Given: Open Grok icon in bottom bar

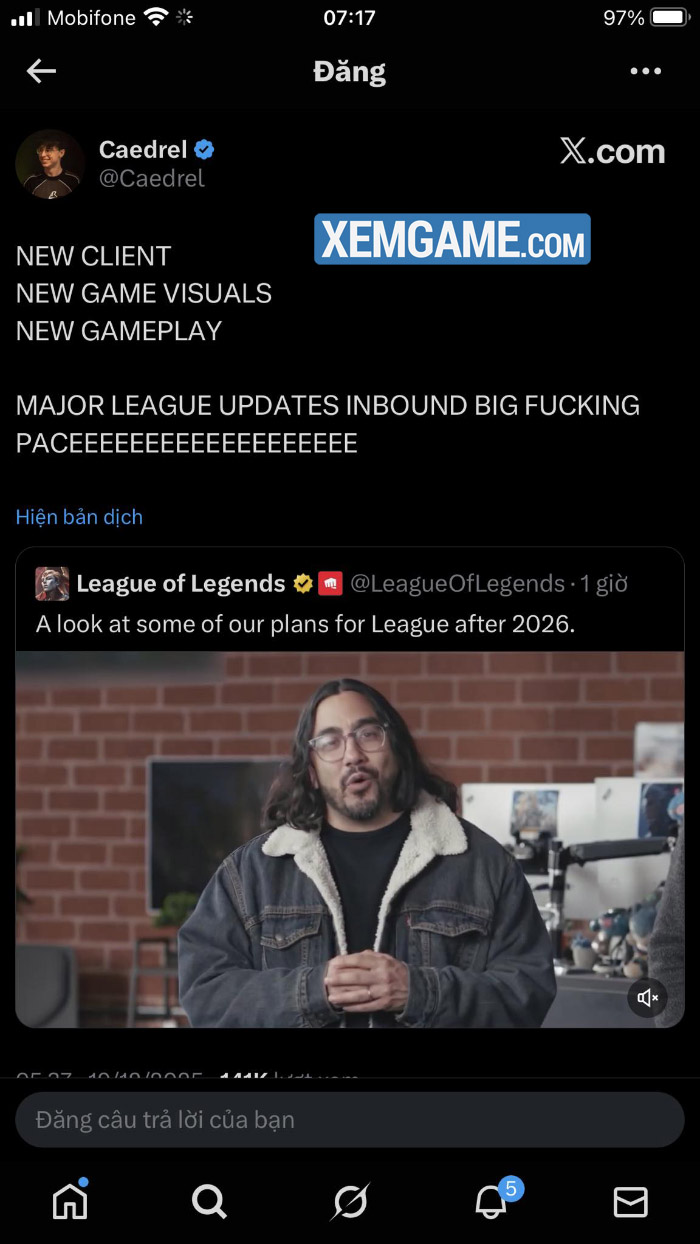Looking at the screenshot, I should [350, 1201].
